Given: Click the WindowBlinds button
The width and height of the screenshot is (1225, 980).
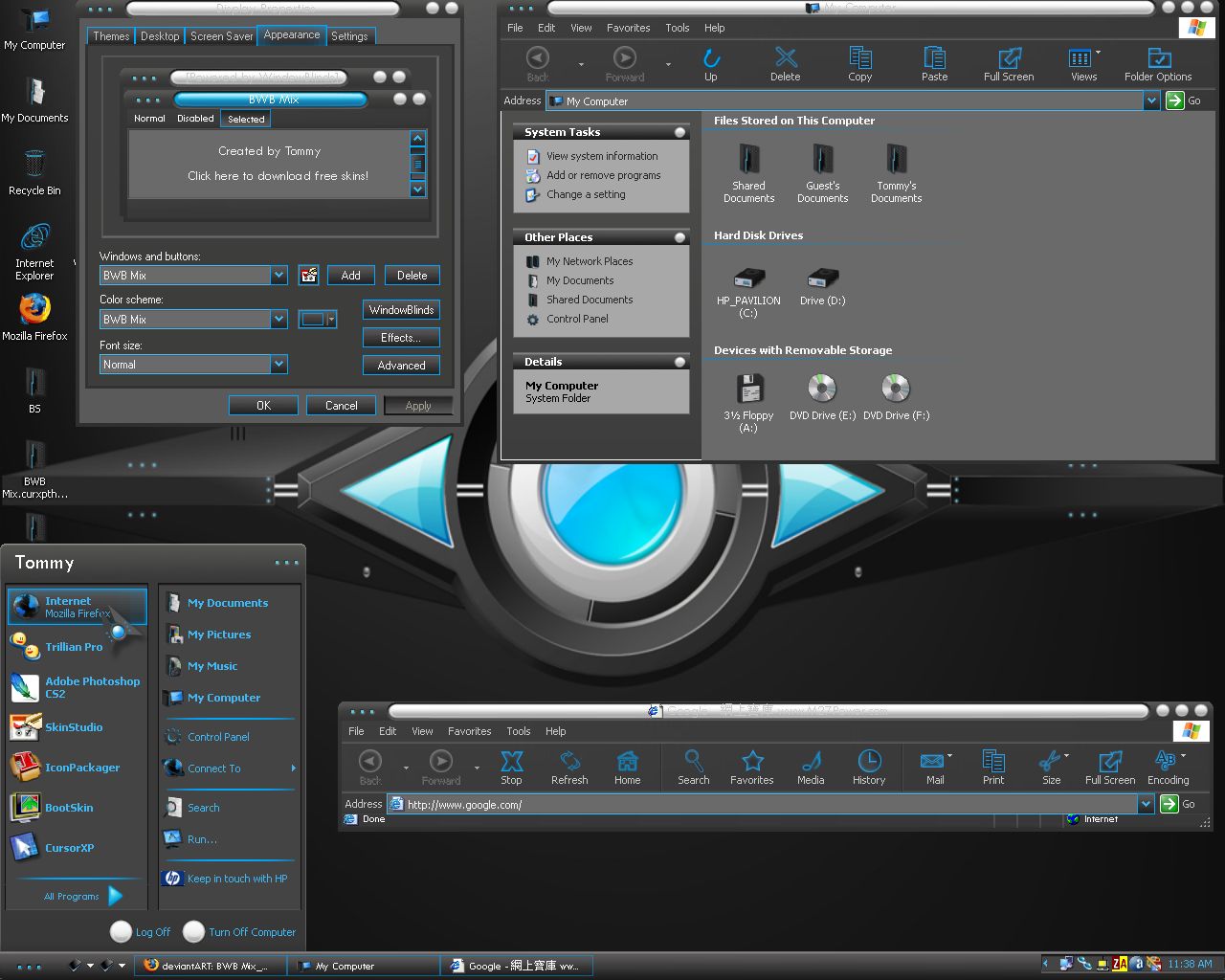Looking at the screenshot, I should pos(401,310).
